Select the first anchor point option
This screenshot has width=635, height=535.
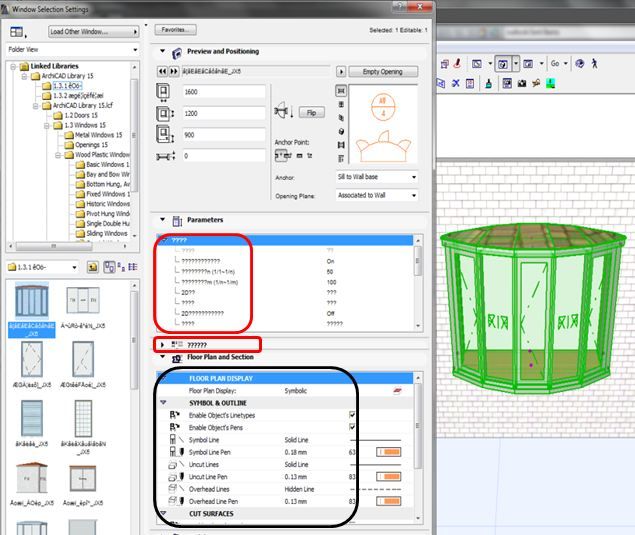(x=283, y=155)
